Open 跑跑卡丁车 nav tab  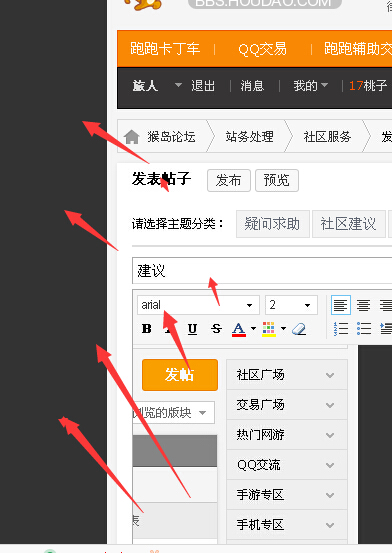pos(165,49)
